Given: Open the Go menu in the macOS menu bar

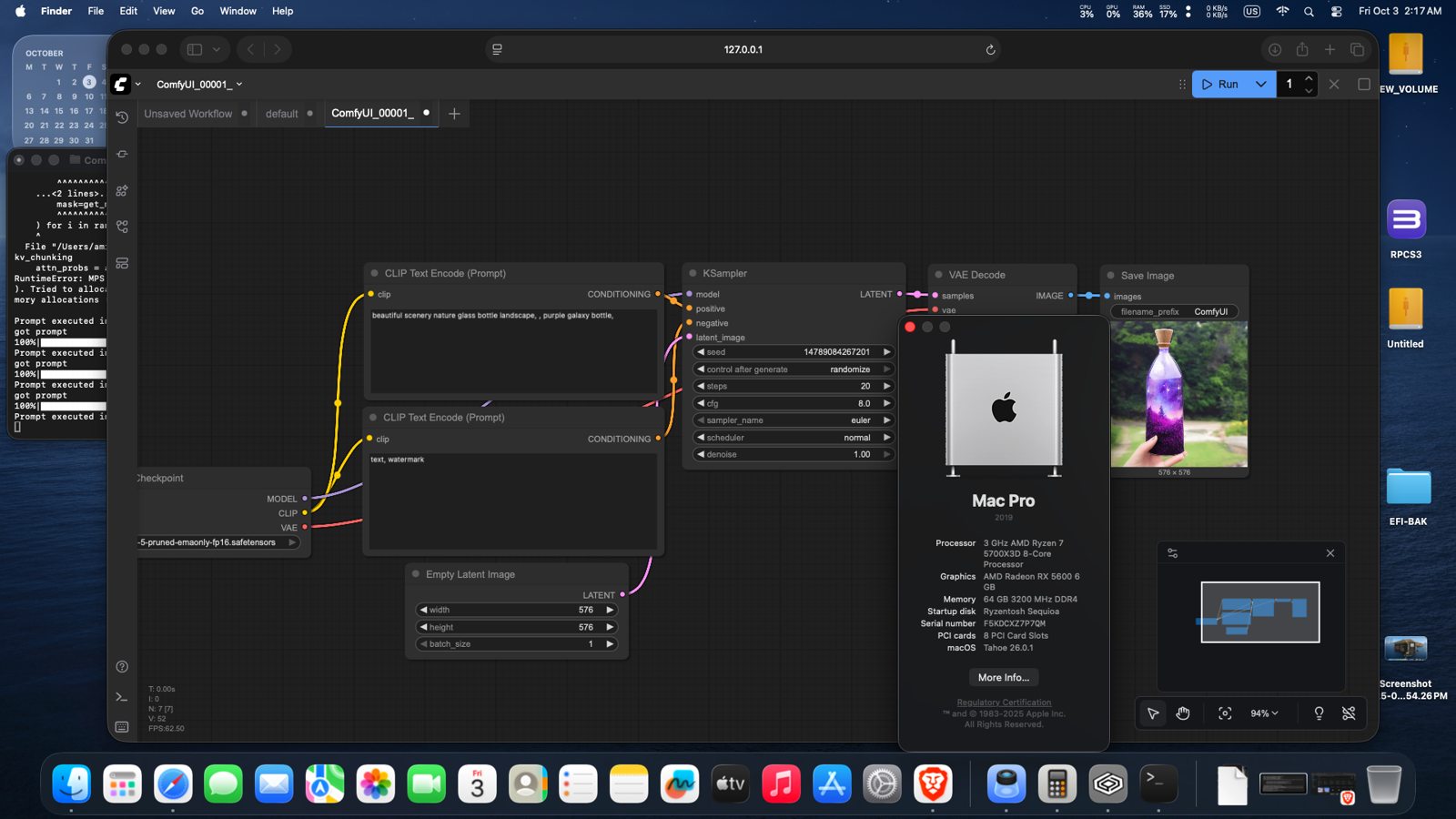Looking at the screenshot, I should (x=197, y=11).
